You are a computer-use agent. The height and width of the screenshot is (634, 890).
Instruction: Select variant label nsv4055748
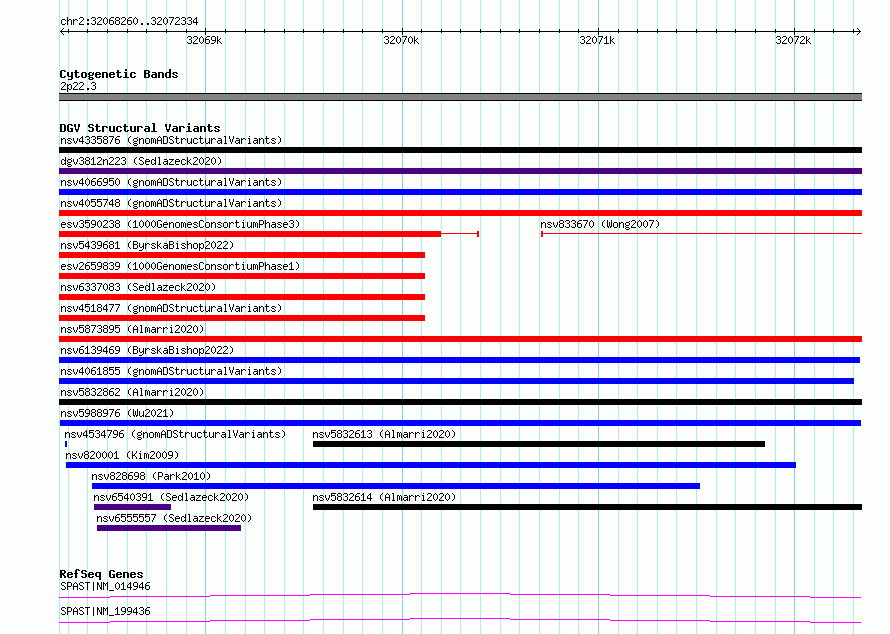pyautogui.click(x=171, y=203)
